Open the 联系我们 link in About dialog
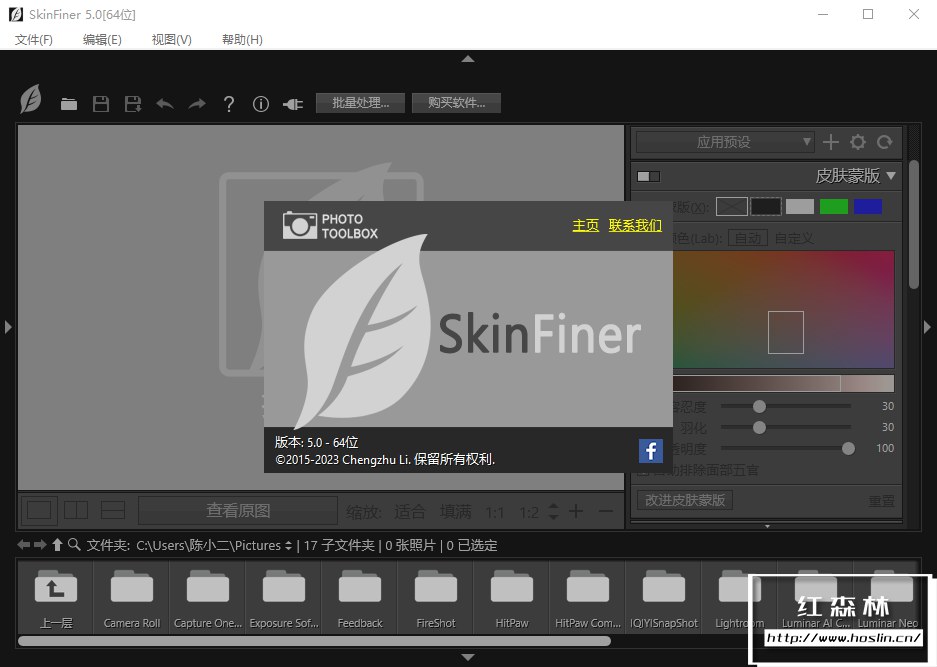Screen dimensions: 937x667 click(x=635, y=225)
